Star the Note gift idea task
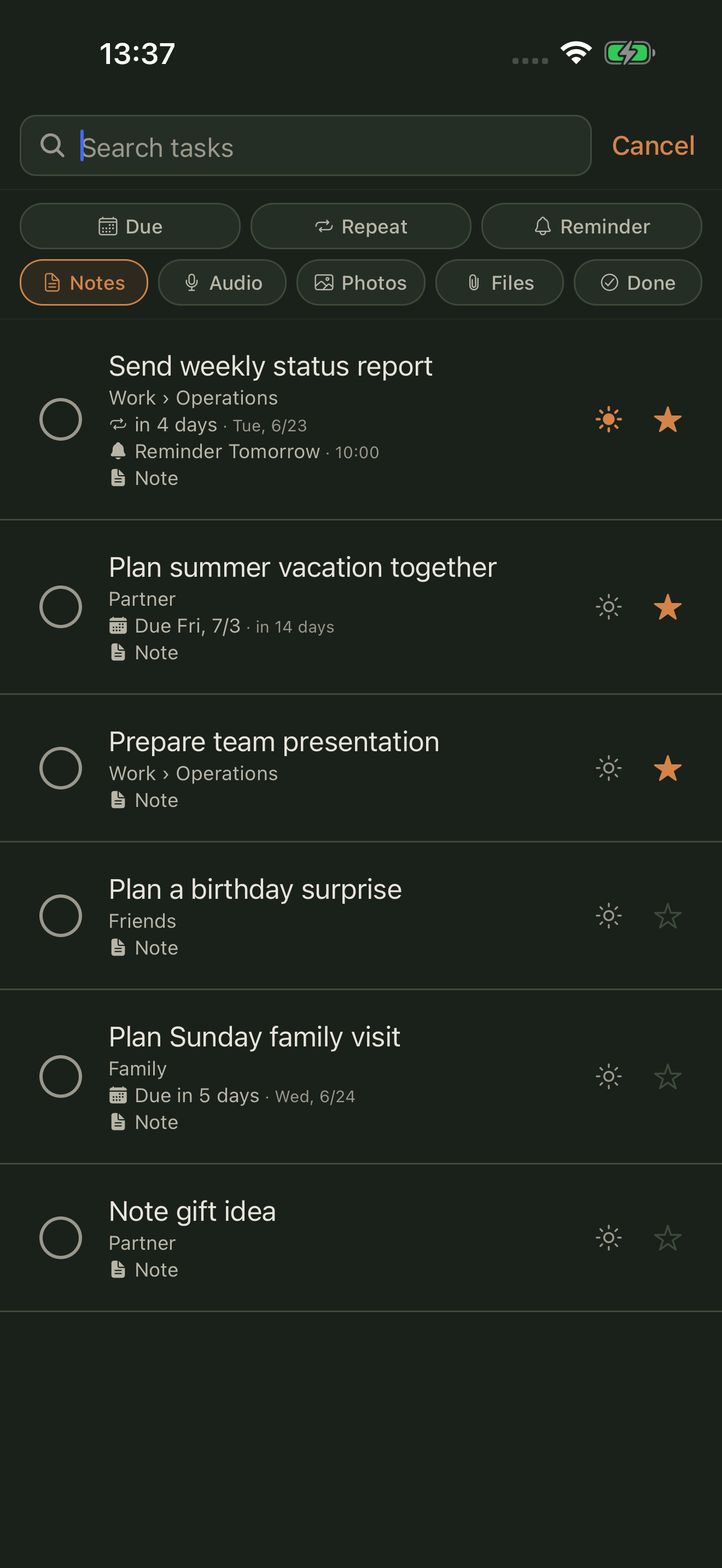722x1568 pixels. (x=667, y=1237)
